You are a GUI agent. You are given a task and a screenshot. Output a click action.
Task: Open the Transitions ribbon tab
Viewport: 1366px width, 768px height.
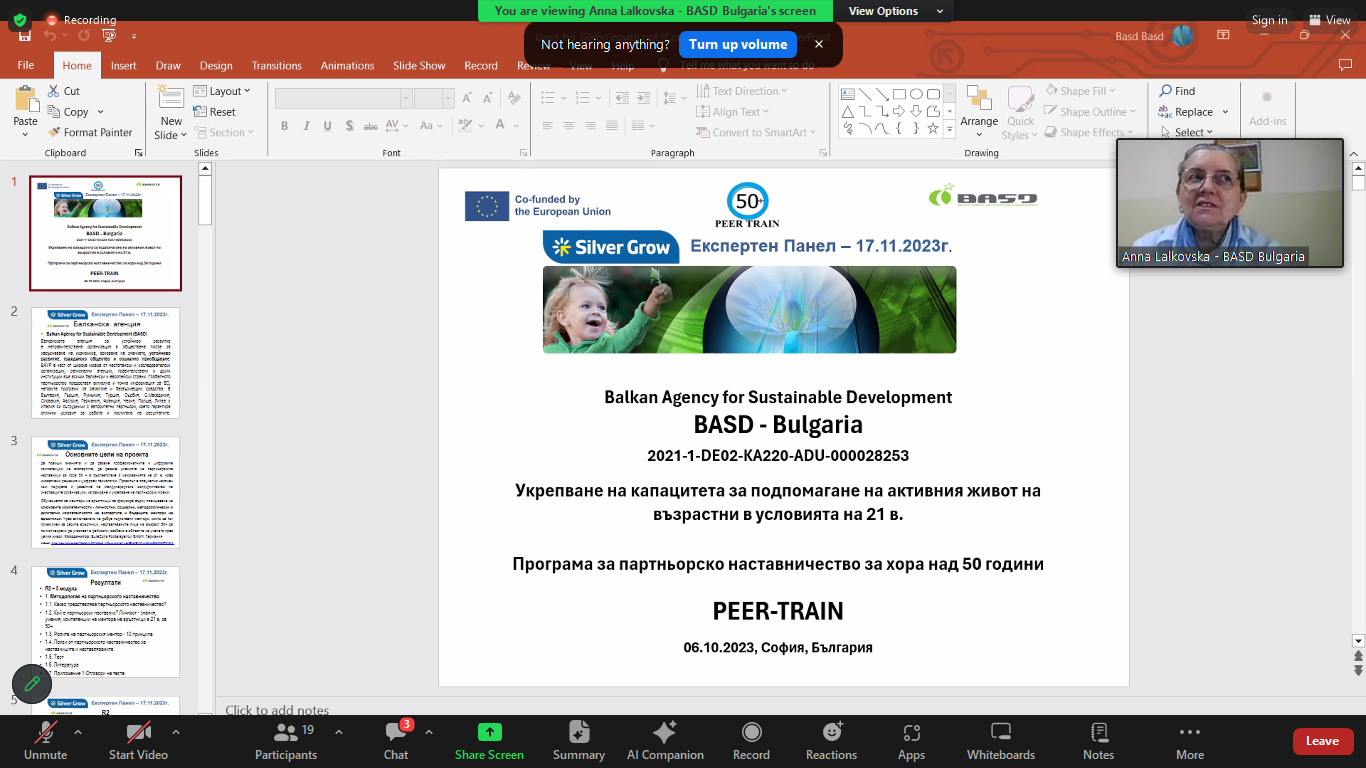[x=277, y=65]
